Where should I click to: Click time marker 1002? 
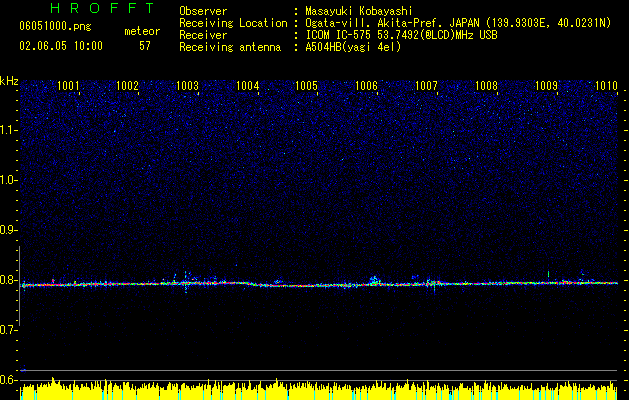point(127,86)
